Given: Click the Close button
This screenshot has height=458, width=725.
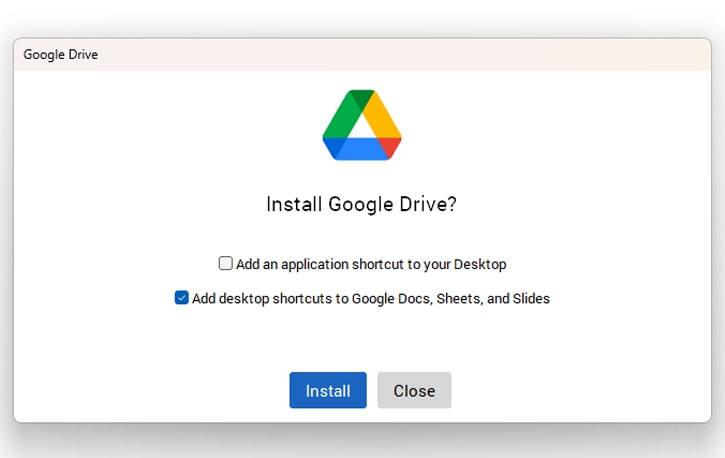Looking at the screenshot, I should [414, 390].
